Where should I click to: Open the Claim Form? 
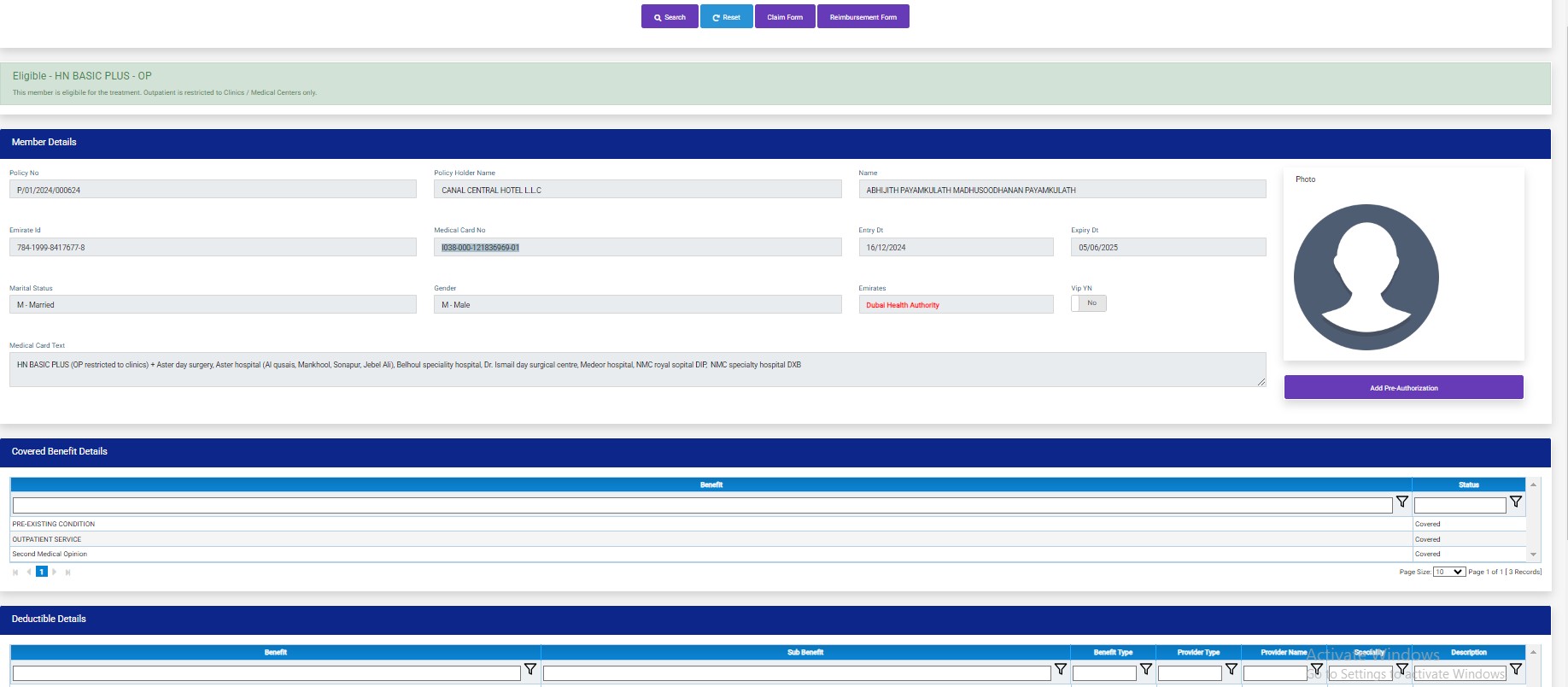(784, 17)
